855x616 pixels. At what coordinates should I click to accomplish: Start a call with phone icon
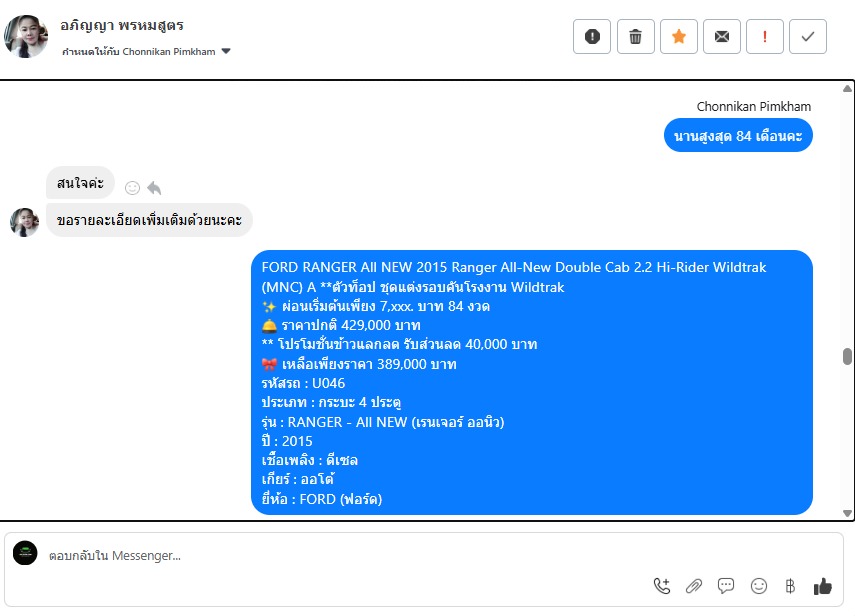coord(662,586)
